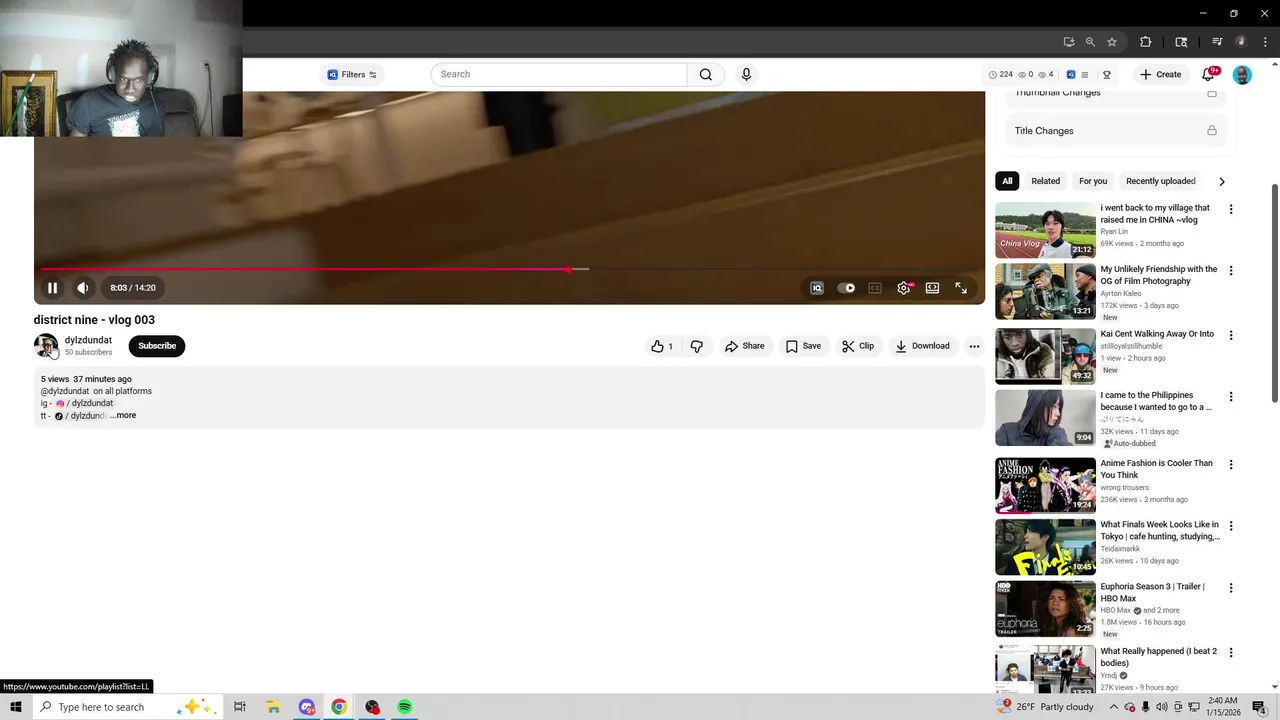This screenshot has width=1280, height=720.
Task: Select the For you filter chip
Action: [1093, 181]
